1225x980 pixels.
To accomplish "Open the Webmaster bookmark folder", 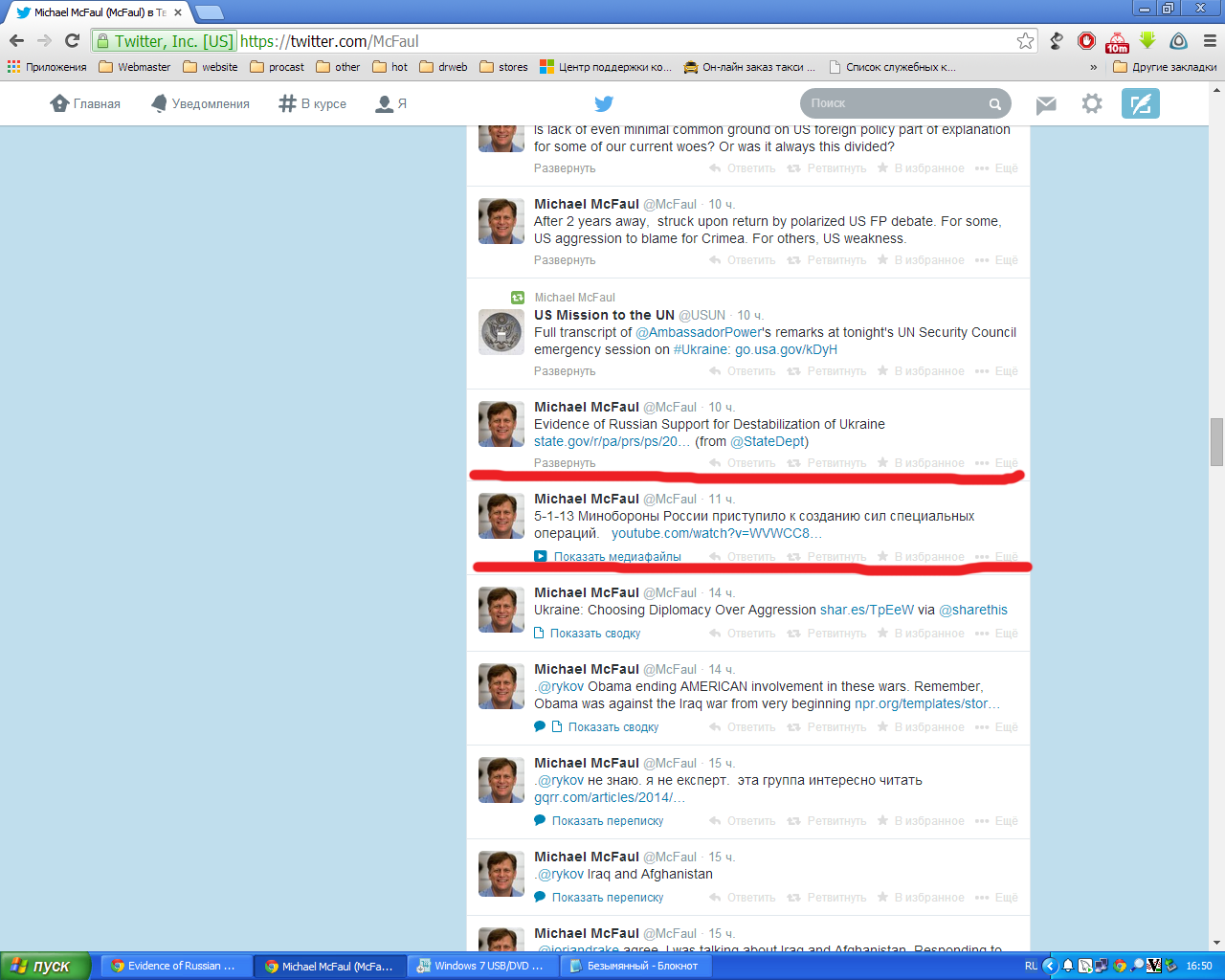I will (x=135, y=67).
